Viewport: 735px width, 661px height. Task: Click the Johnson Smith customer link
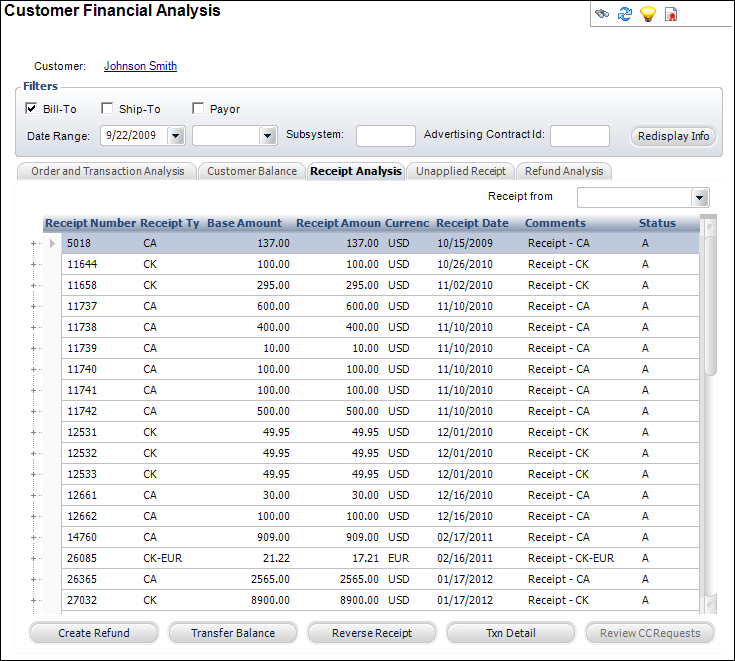coord(140,66)
